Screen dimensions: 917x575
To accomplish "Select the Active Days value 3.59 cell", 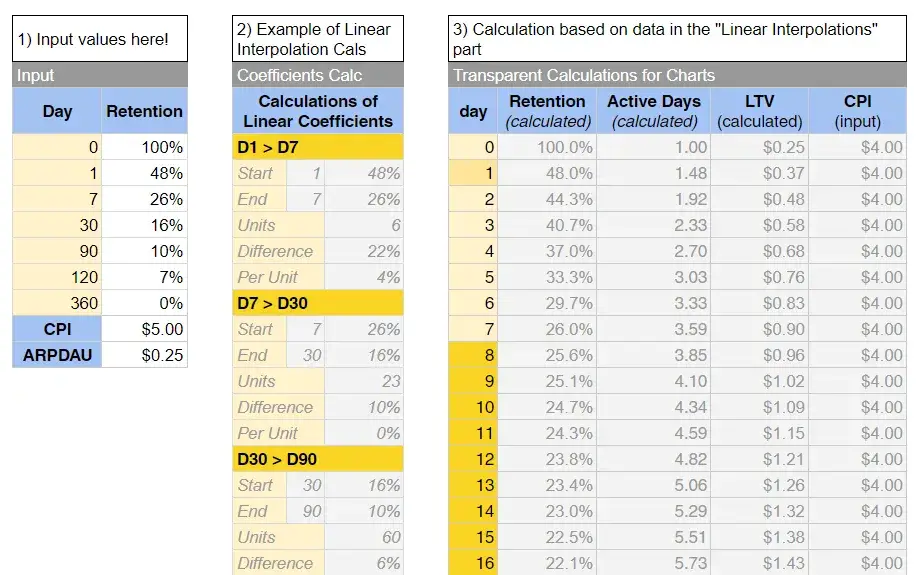I will coord(654,329).
